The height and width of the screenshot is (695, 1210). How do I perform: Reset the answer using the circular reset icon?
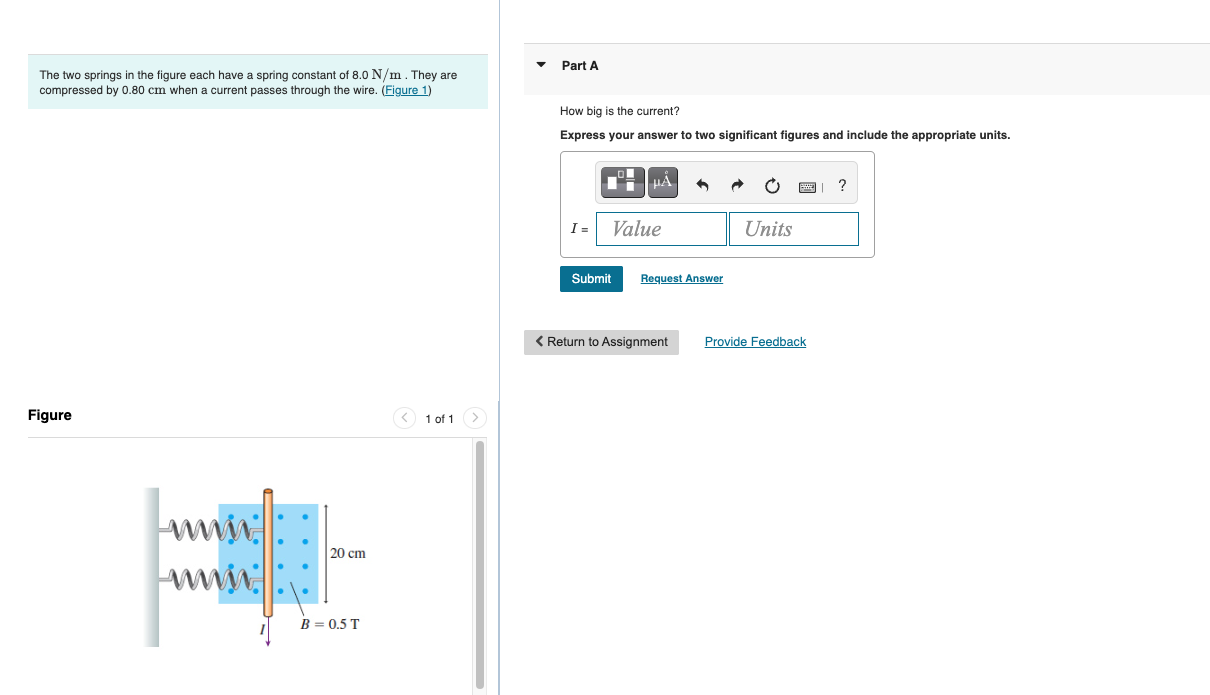(771, 184)
